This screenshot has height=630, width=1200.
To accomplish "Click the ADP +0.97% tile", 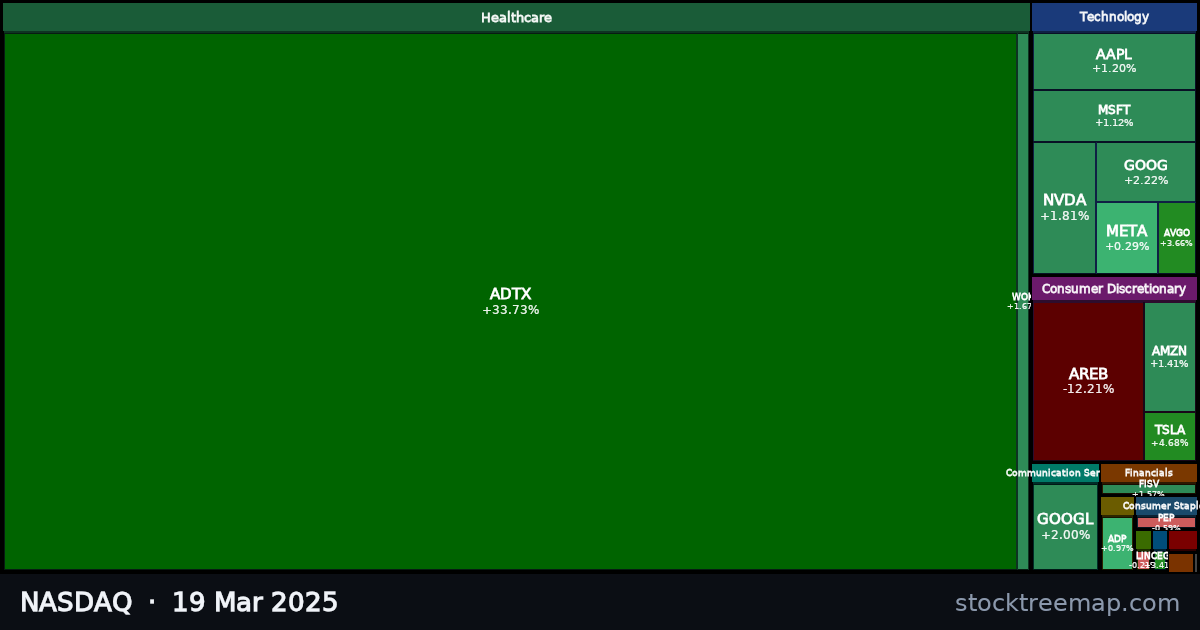I will pos(1117,543).
